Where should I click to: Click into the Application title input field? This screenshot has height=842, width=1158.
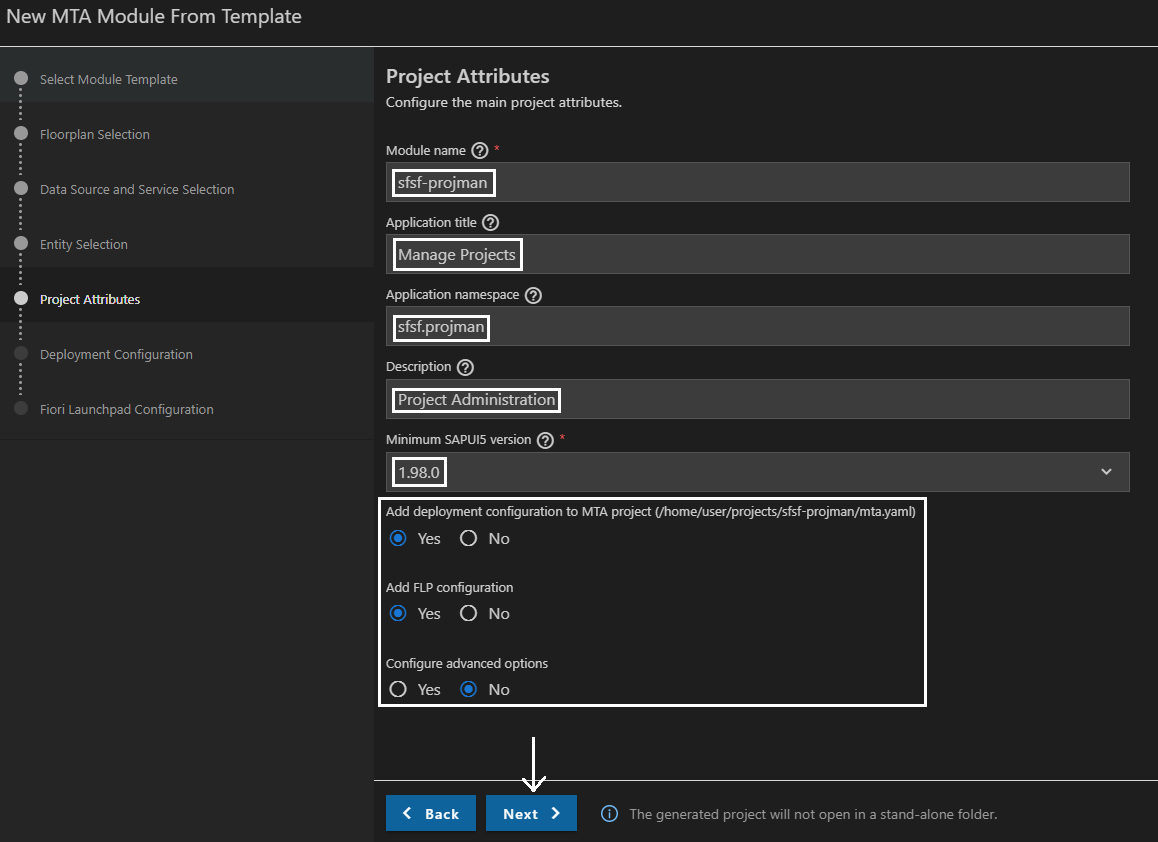(758, 254)
